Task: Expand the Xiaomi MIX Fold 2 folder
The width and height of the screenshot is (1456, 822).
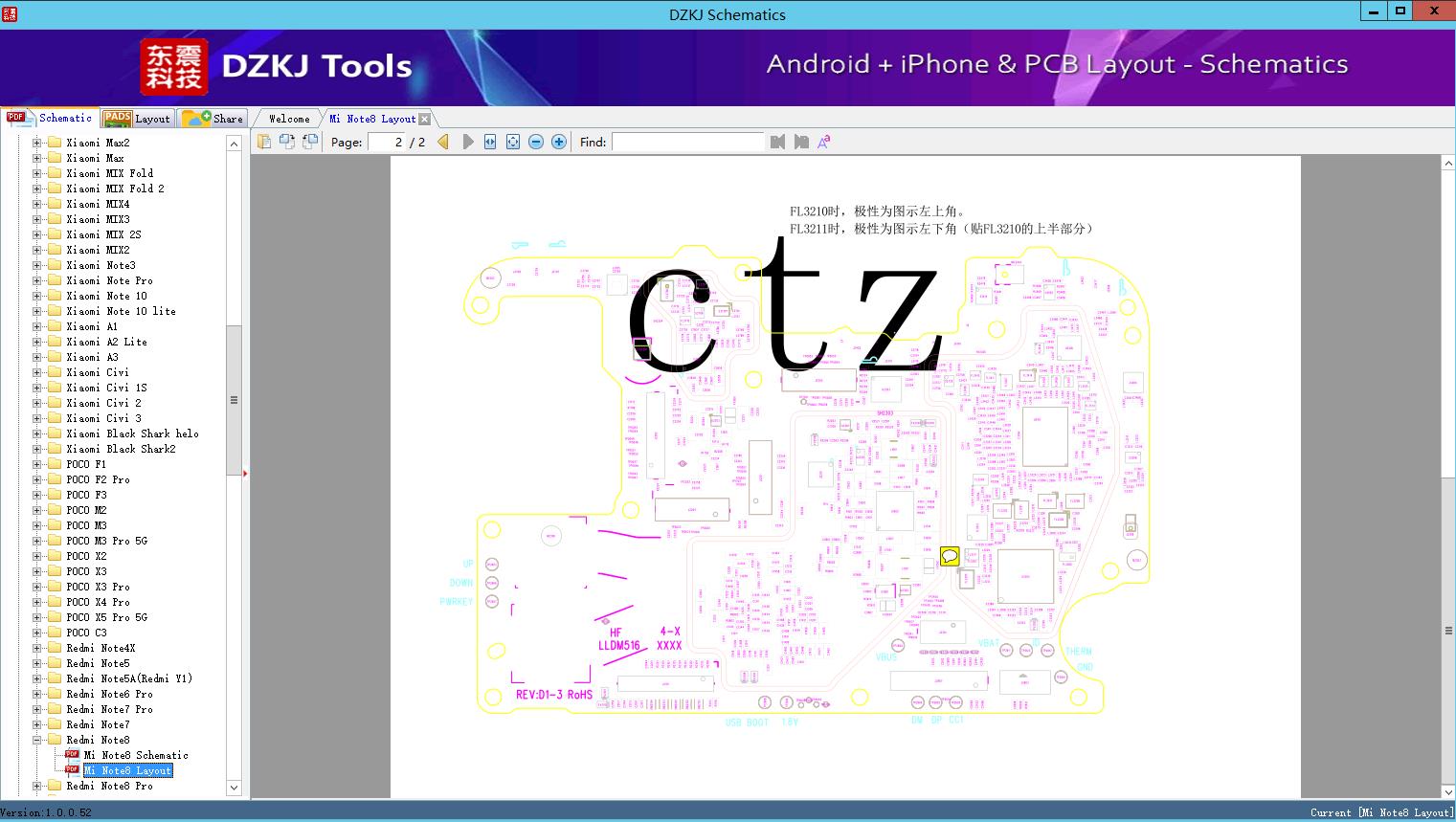Action: pyautogui.click(x=37, y=189)
